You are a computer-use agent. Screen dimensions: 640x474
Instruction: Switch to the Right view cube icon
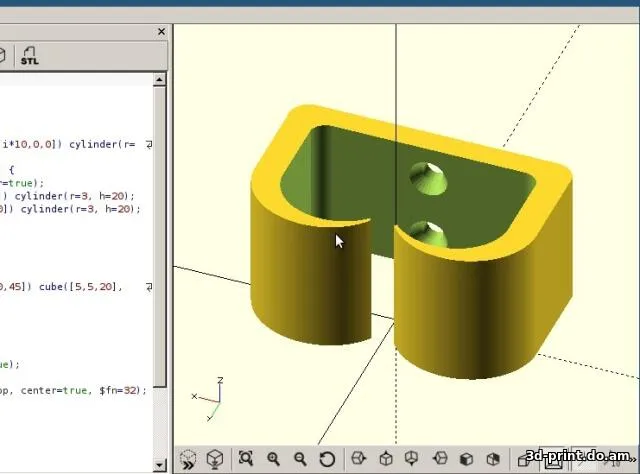(x=358, y=459)
